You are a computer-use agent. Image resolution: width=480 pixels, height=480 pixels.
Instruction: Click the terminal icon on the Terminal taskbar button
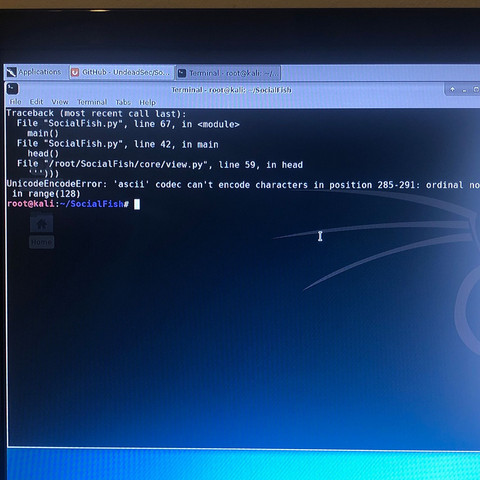pyautogui.click(x=182, y=73)
